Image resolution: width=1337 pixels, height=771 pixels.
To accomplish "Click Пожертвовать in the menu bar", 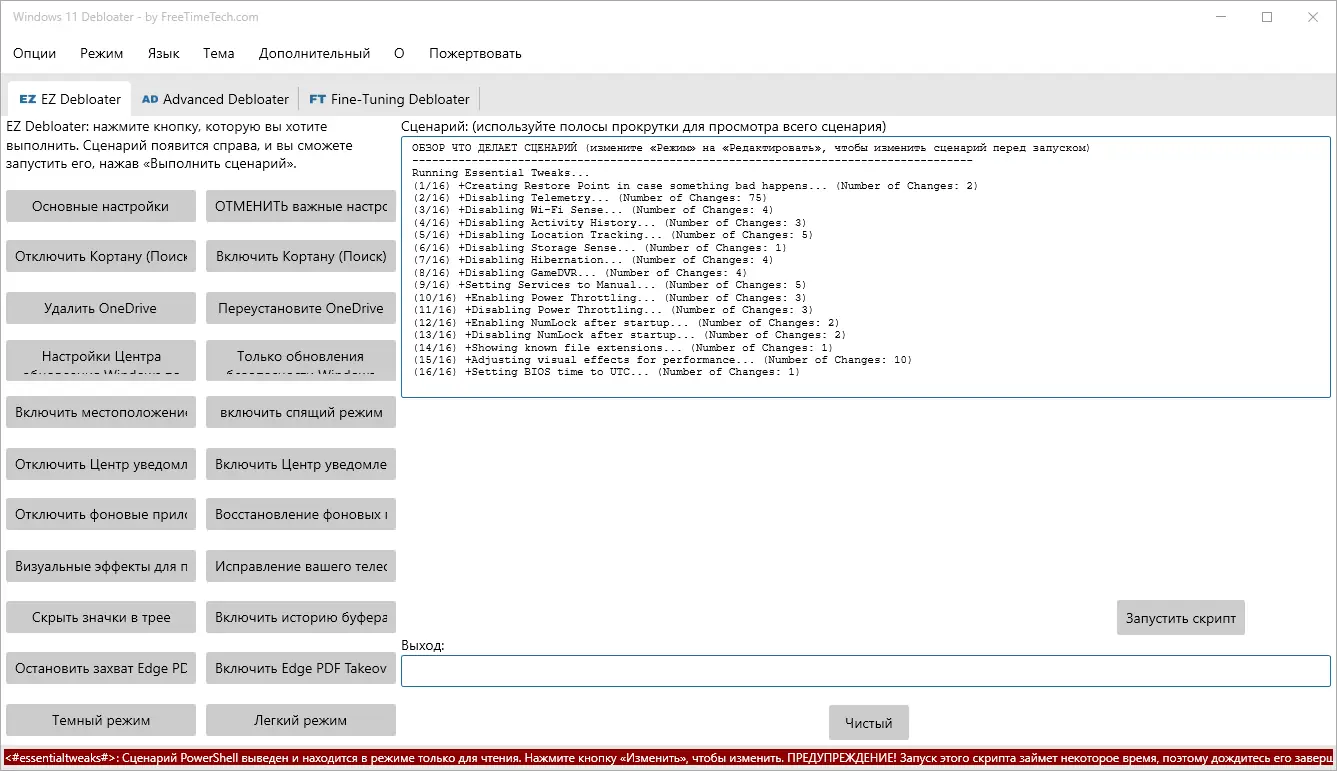I will click(x=474, y=53).
